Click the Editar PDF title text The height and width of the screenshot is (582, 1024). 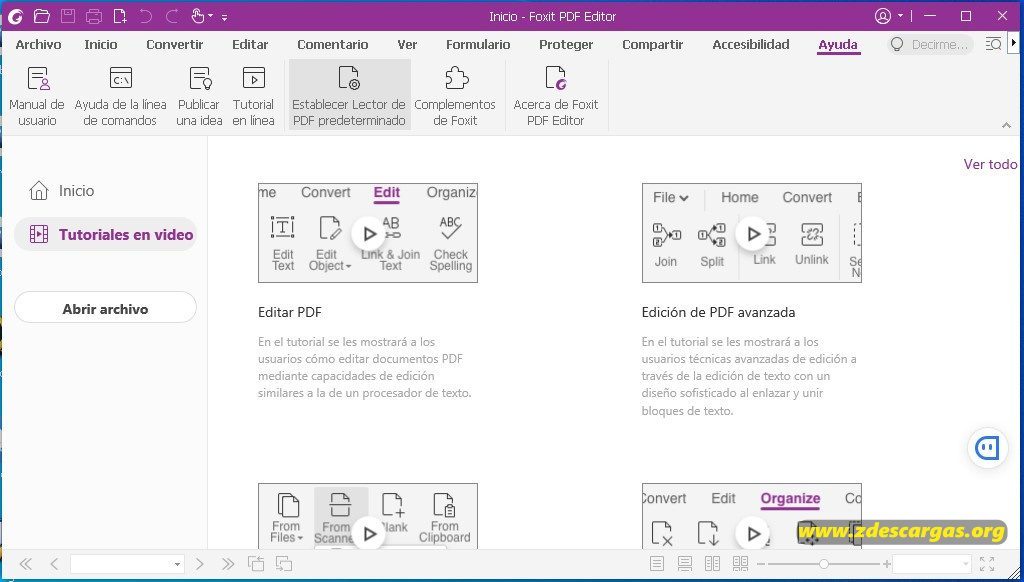pos(289,312)
